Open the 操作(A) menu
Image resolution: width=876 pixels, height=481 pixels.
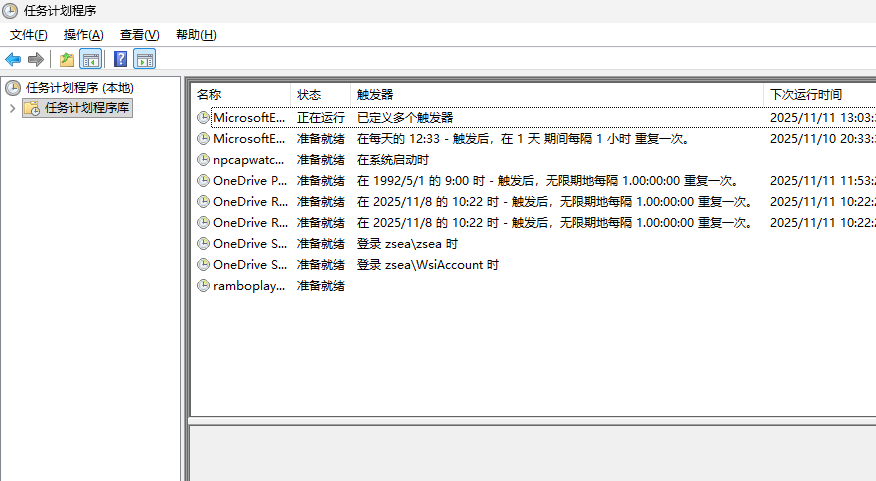click(x=83, y=35)
